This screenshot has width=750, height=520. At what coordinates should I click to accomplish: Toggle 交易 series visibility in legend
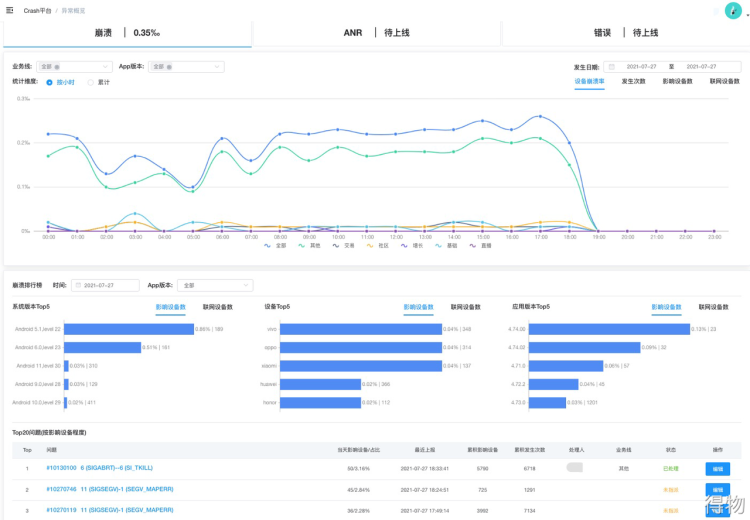336,244
